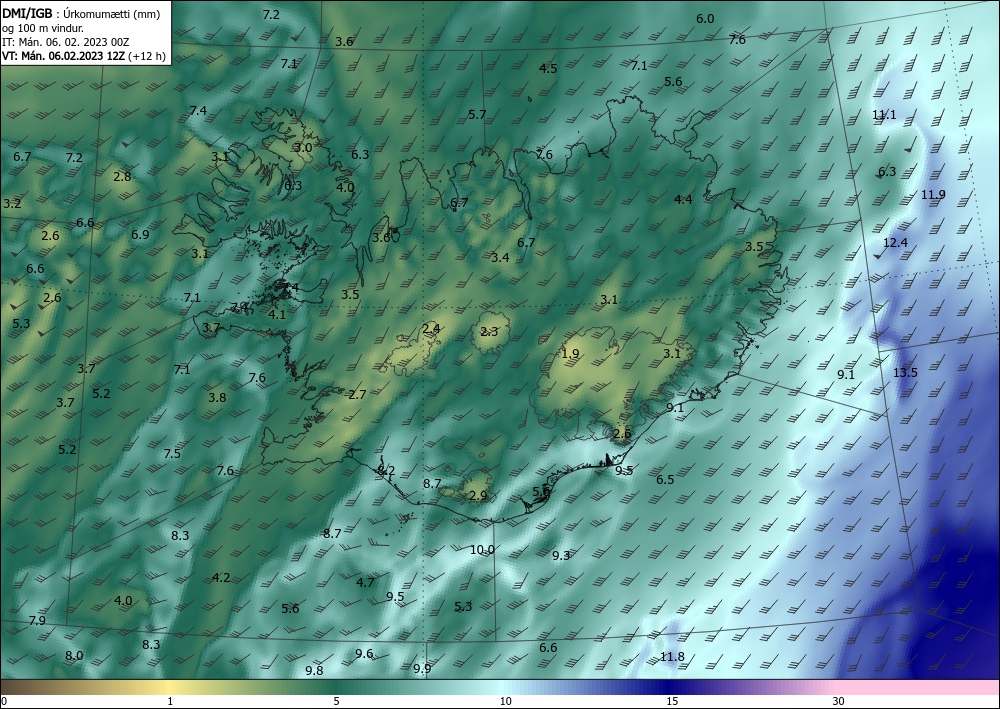
Task: Click the map value '3.0' over the Westfjords
Action: [303, 147]
